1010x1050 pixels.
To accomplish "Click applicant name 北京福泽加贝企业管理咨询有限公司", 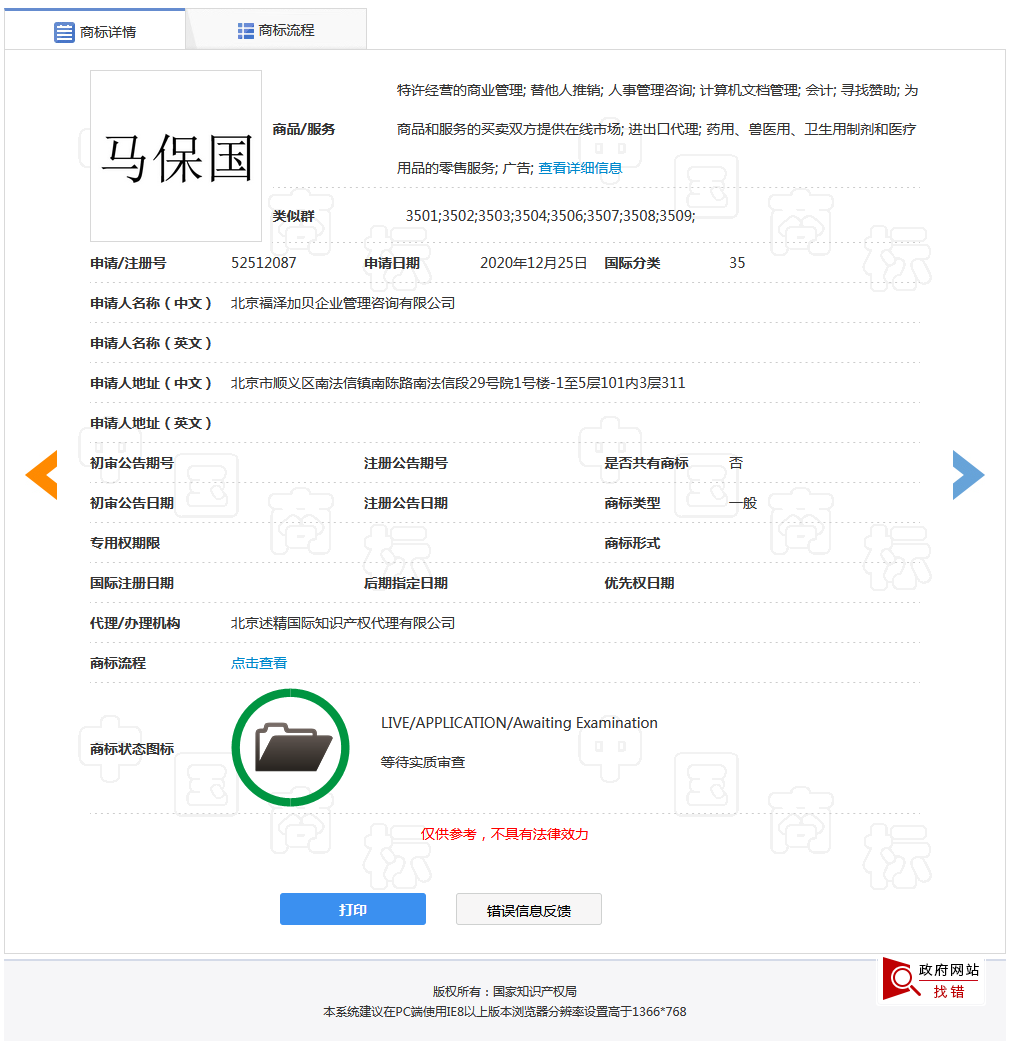I will pyautogui.click(x=343, y=303).
